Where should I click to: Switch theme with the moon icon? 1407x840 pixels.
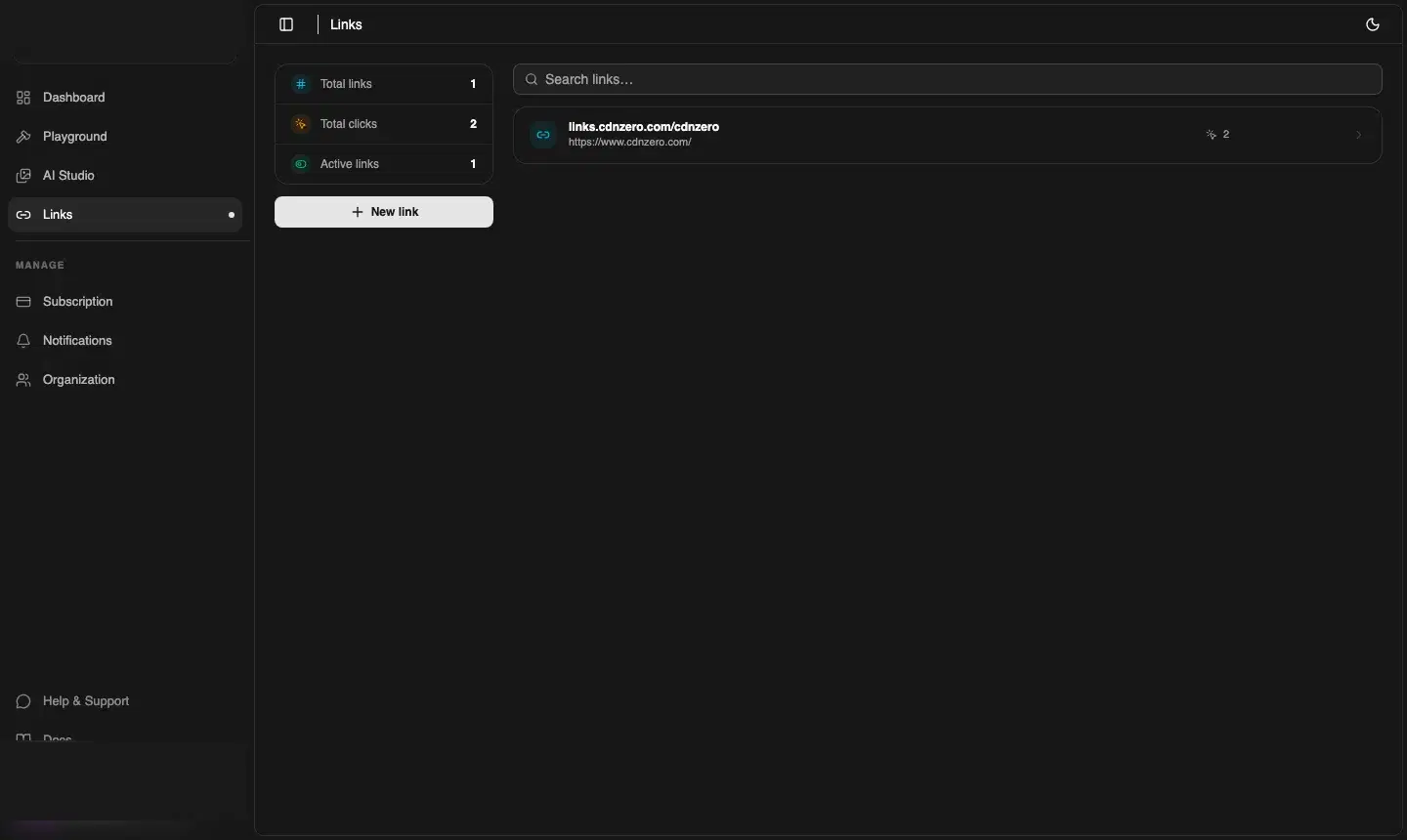[x=1373, y=24]
